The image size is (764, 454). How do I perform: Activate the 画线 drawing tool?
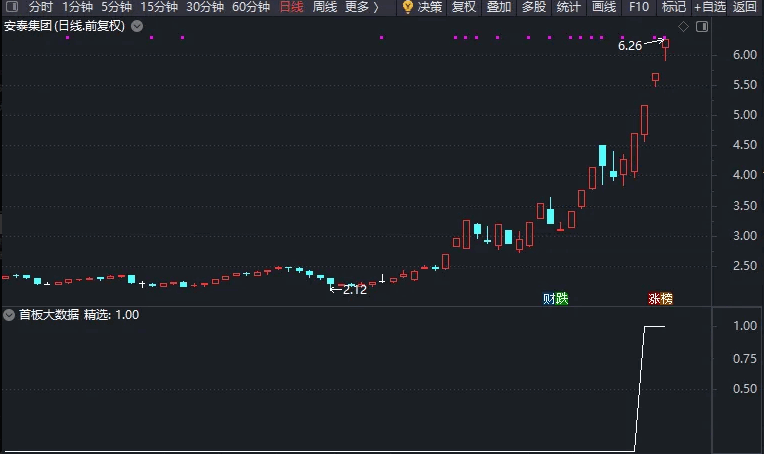tap(604, 7)
